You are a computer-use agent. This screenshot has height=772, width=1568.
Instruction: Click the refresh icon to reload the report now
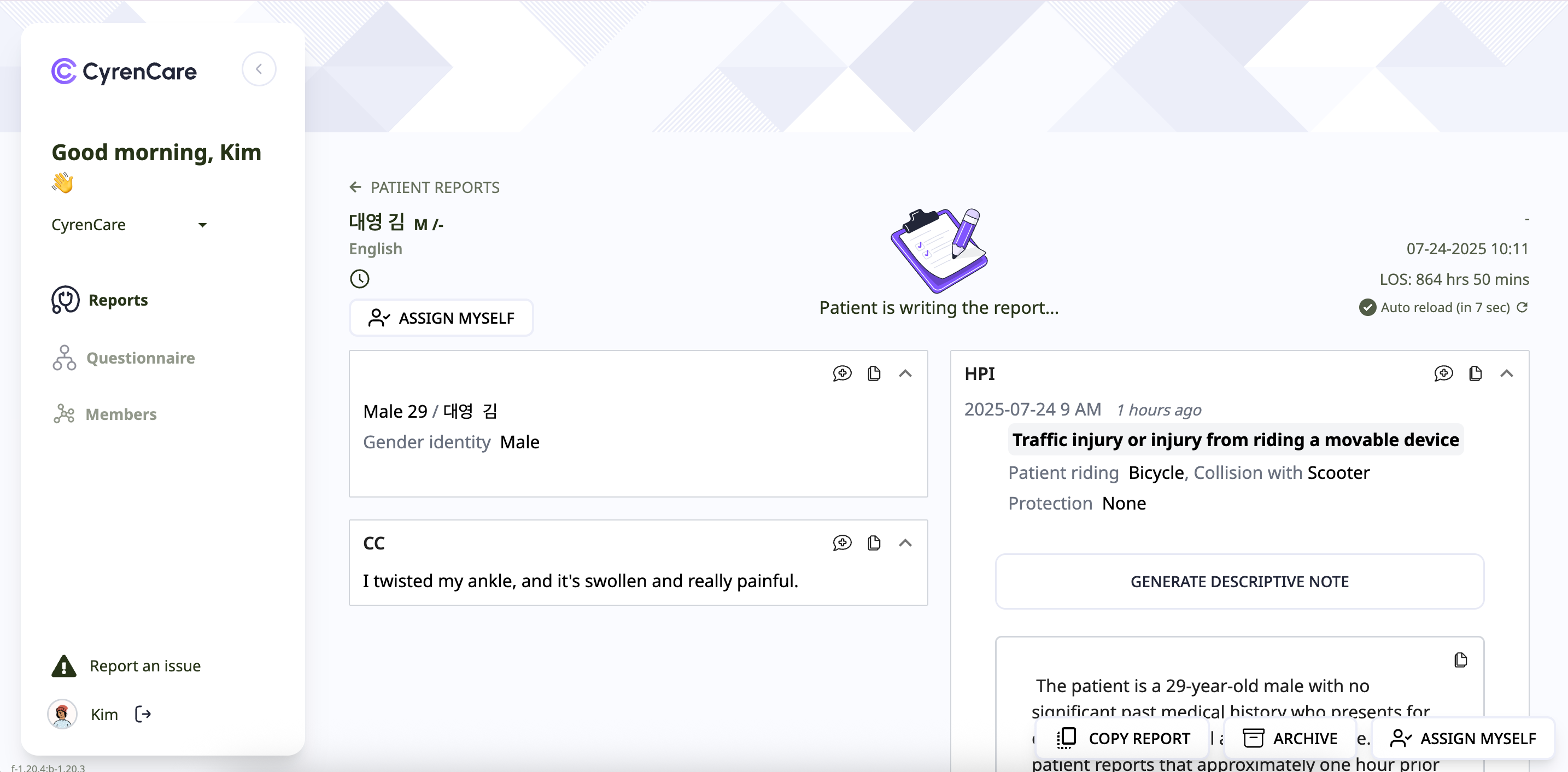[1523, 308]
